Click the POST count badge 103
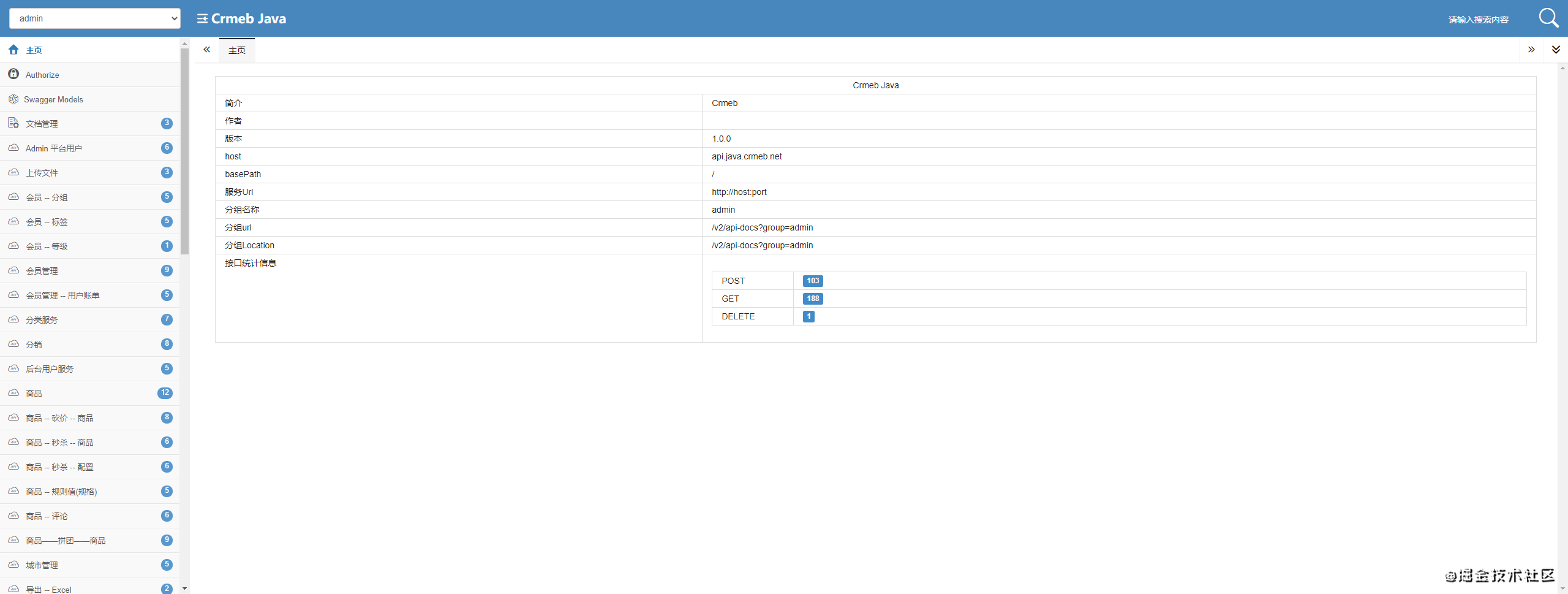Image resolution: width=1568 pixels, height=594 pixels. click(x=813, y=281)
